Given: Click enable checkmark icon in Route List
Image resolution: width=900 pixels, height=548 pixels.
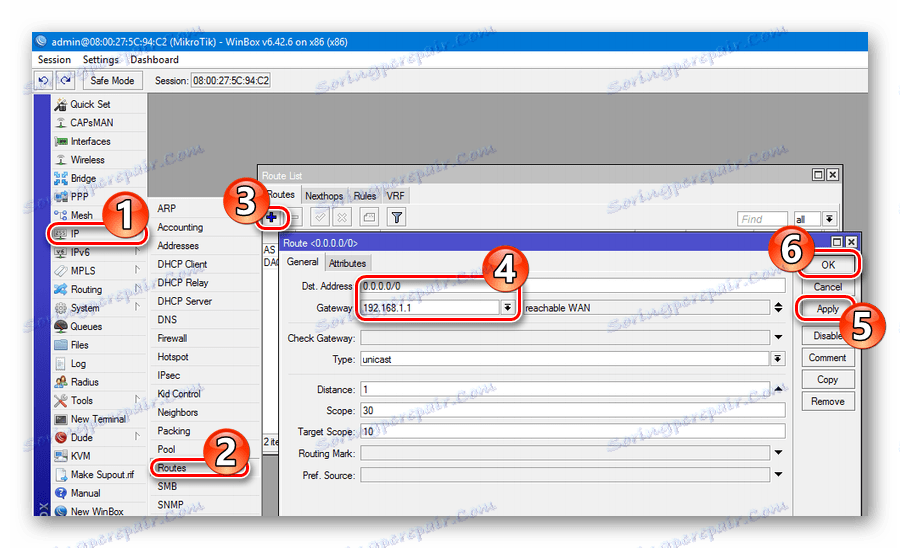Looking at the screenshot, I should [x=320, y=217].
